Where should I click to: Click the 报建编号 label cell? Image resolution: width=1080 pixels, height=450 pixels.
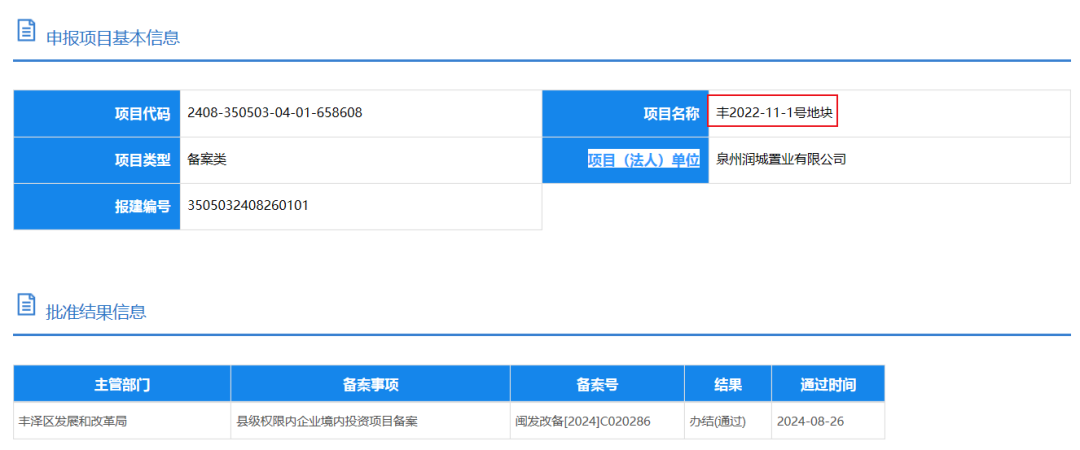click(97, 207)
